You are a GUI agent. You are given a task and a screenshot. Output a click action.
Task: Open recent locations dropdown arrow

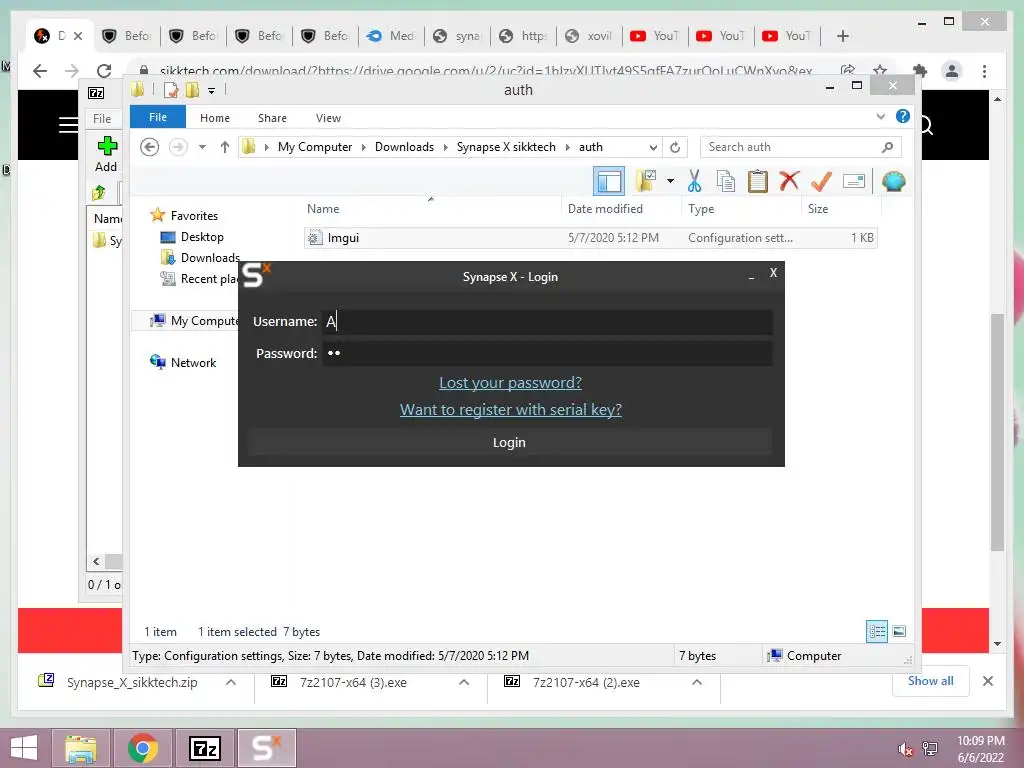pyautogui.click(x=202, y=147)
